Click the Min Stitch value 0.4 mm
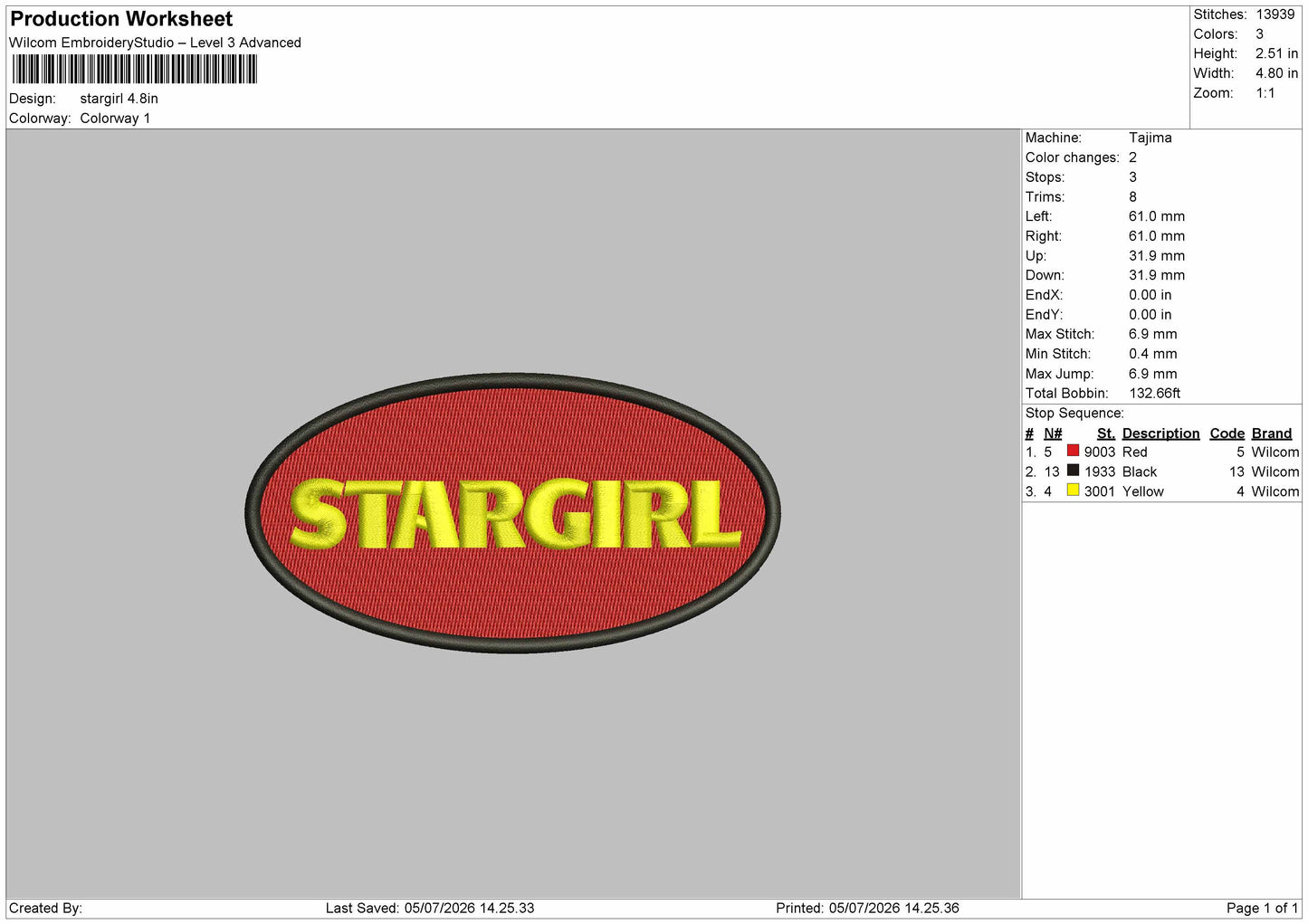The height and width of the screenshot is (924, 1308). [x=1152, y=354]
